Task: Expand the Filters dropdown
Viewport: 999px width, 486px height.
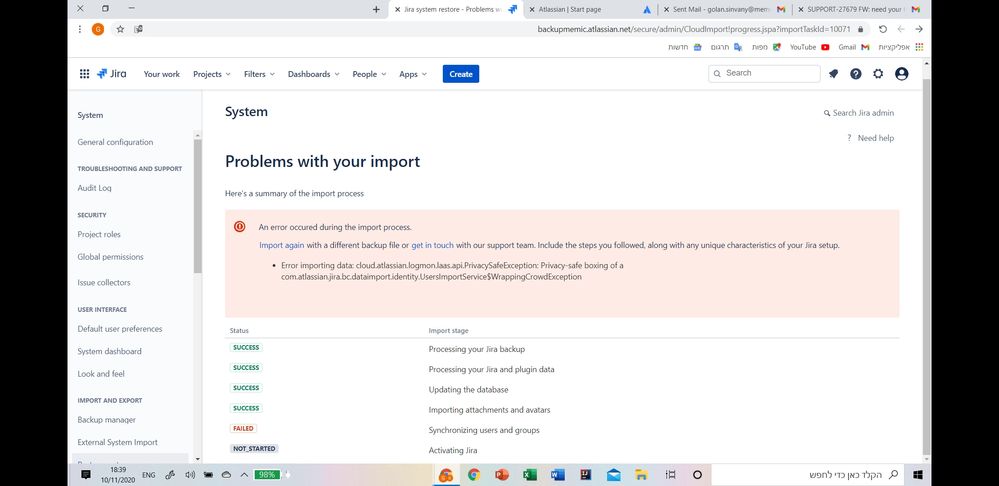Action: coord(259,74)
